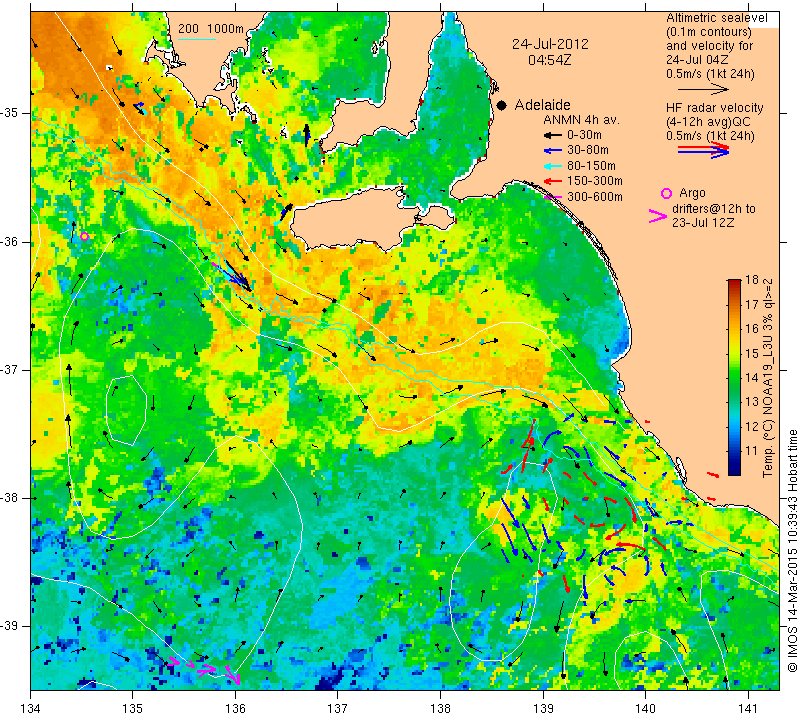800x720 pixels.
Task: Click the magenta Argo circle legend symbol
Action: coord(666,193)
